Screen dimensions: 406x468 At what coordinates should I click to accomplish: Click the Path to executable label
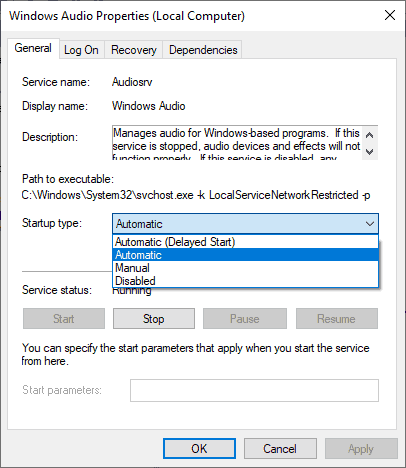68,179
